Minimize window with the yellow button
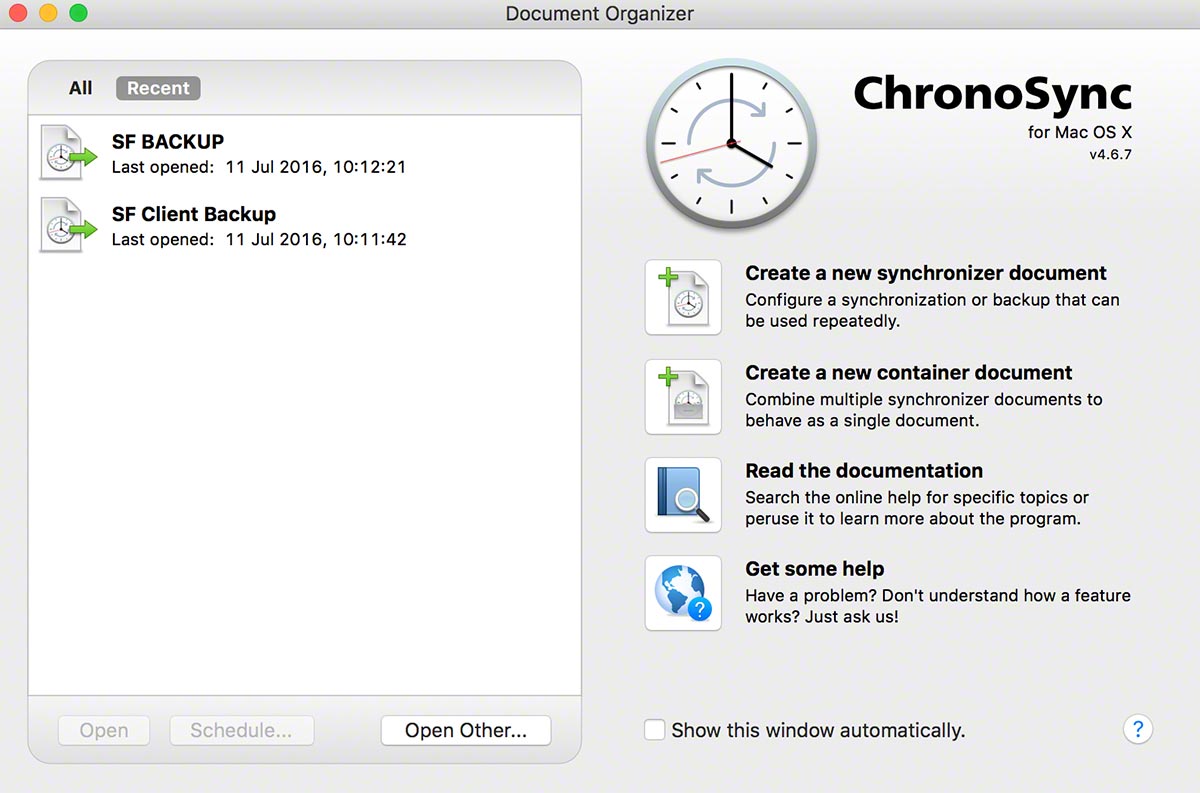This screenshot has width=1200, height=793. click(x=49, y=14)
